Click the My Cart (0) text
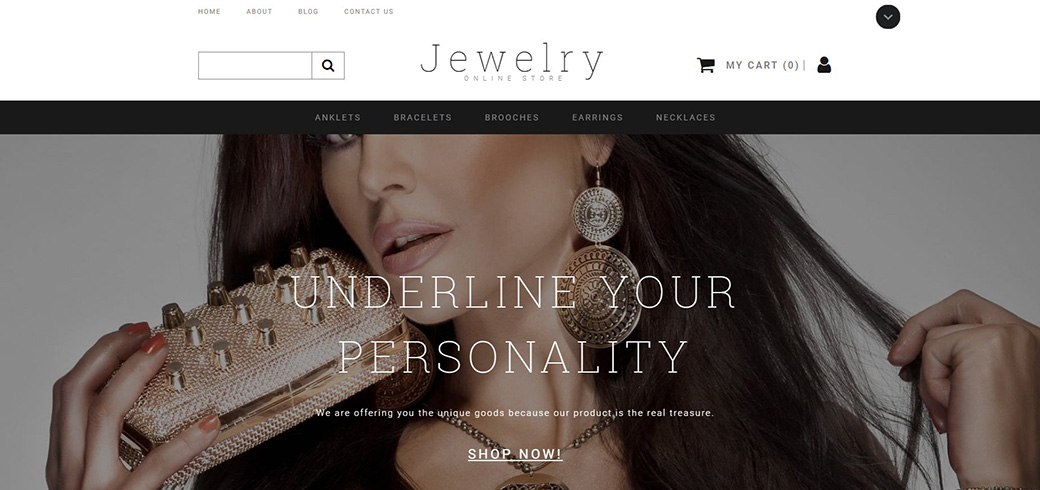 pos(762,65)
